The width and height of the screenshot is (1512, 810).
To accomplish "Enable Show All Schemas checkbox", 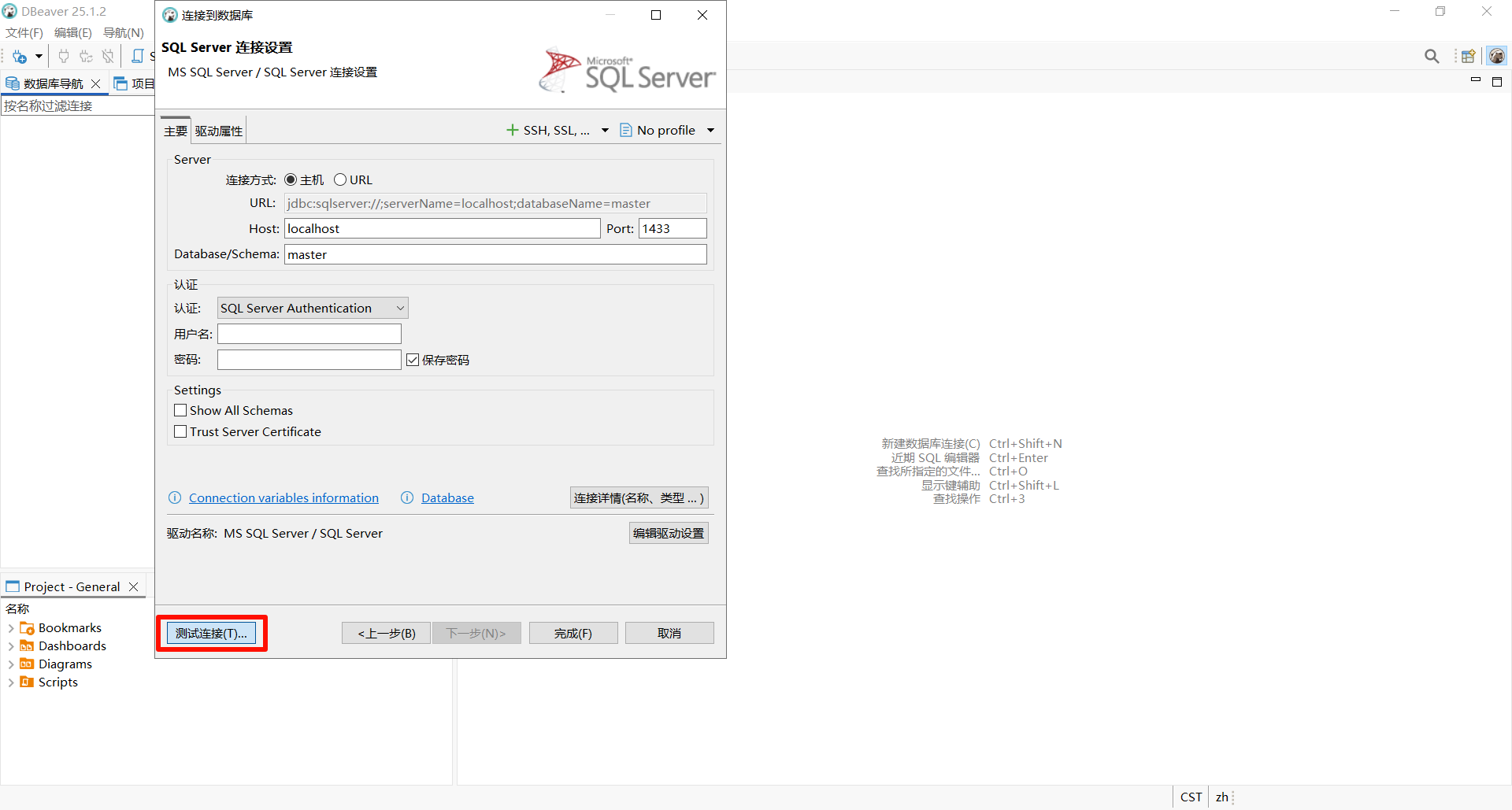I will click(180, 410).
